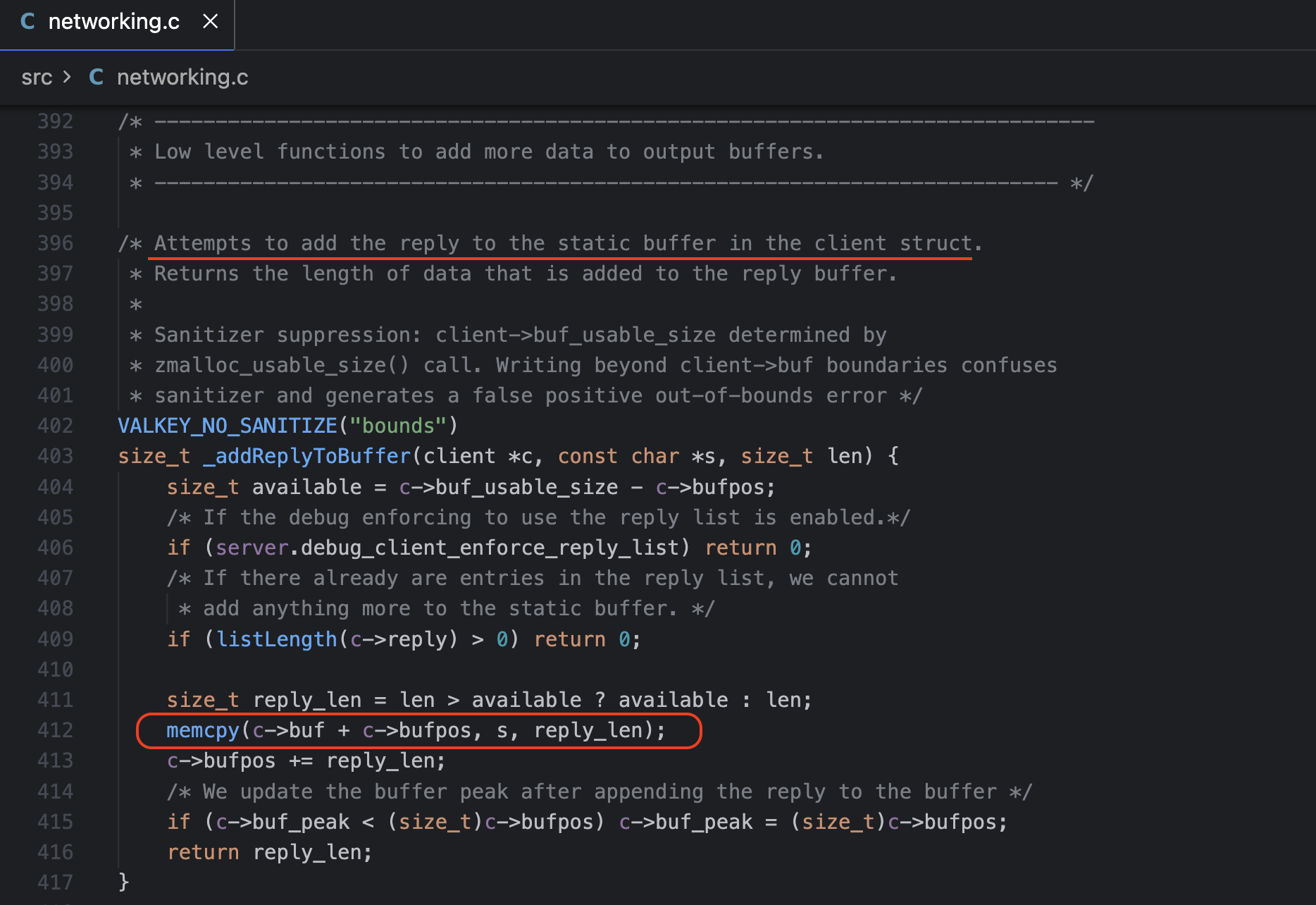Place cursor on the VALKEY_NO_SANITIZE macro

click(227, 426)
